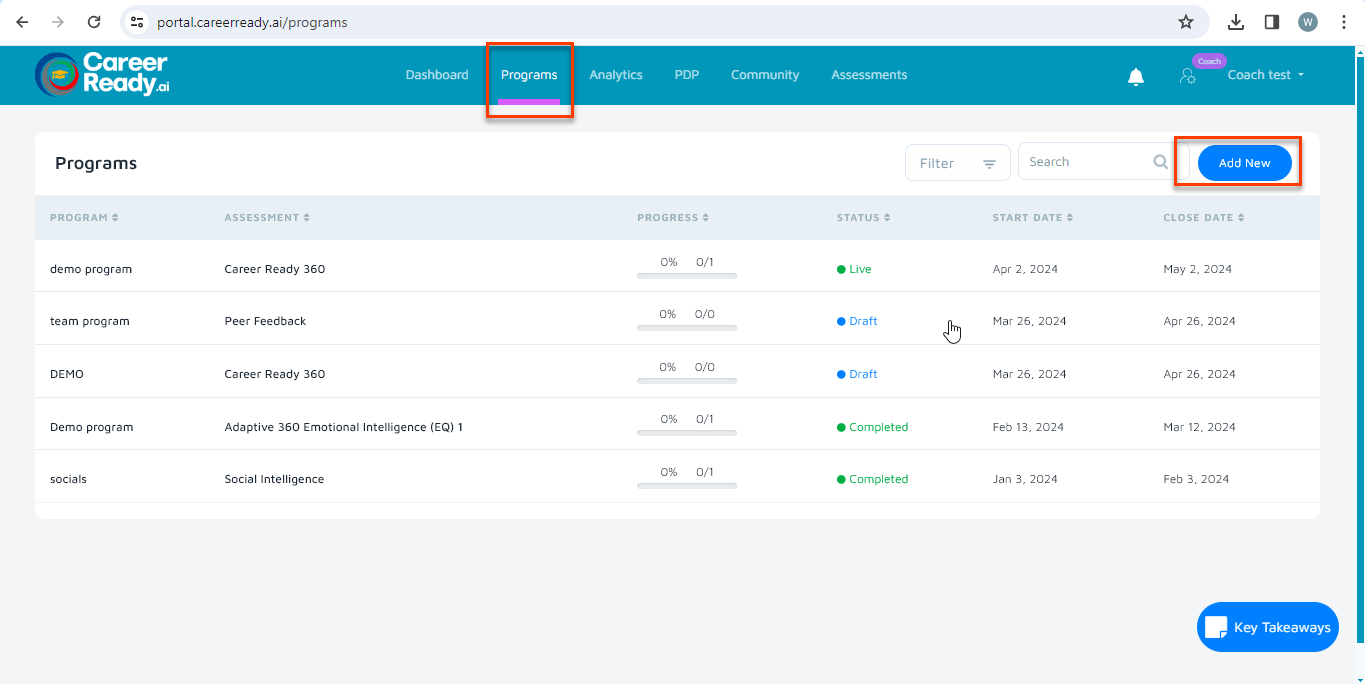The image size is (1365, 684).
Task: Open the browser downloads icon
Action: pos(1236,22)
